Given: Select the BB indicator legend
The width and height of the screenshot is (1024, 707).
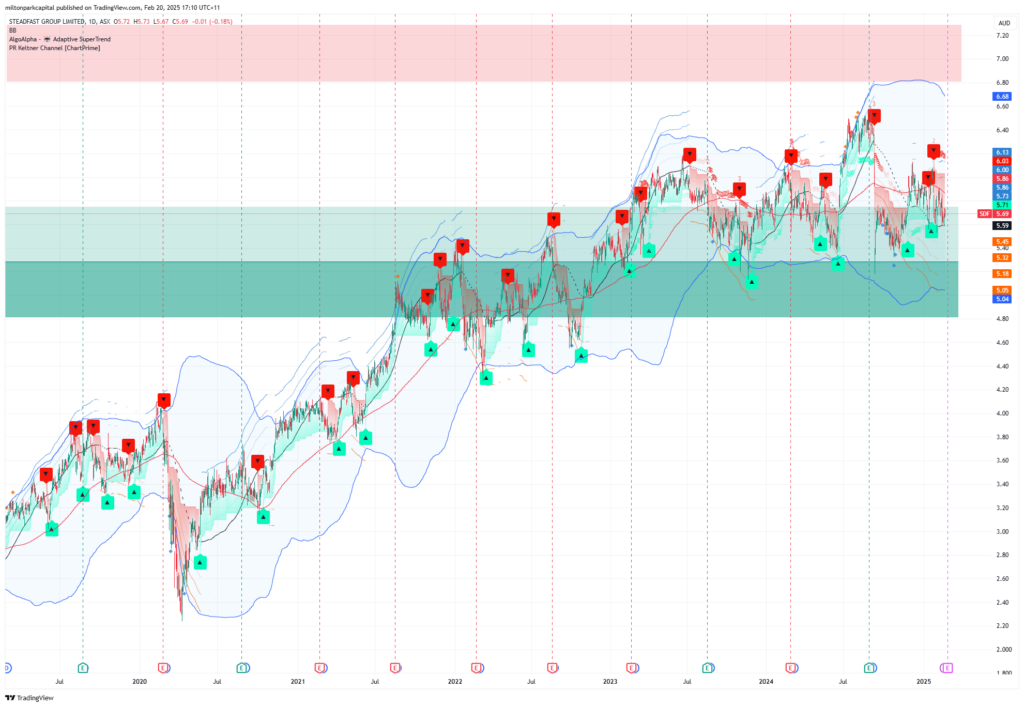Looking at the screenshot, I should pyautogui.click(x=12, y=30).
